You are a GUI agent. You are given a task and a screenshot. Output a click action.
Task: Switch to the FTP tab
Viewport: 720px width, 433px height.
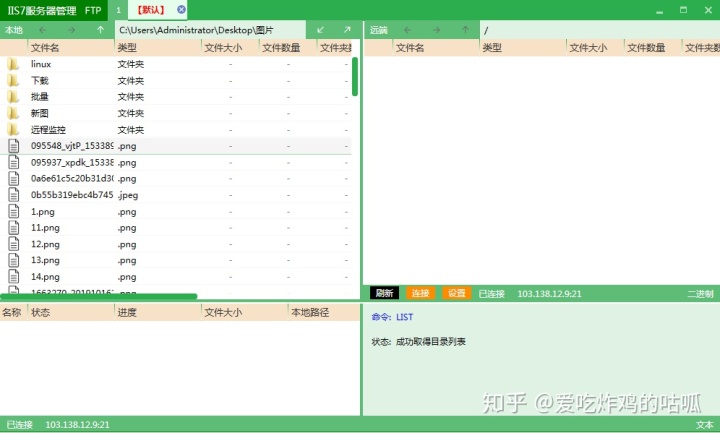point(93,10)
